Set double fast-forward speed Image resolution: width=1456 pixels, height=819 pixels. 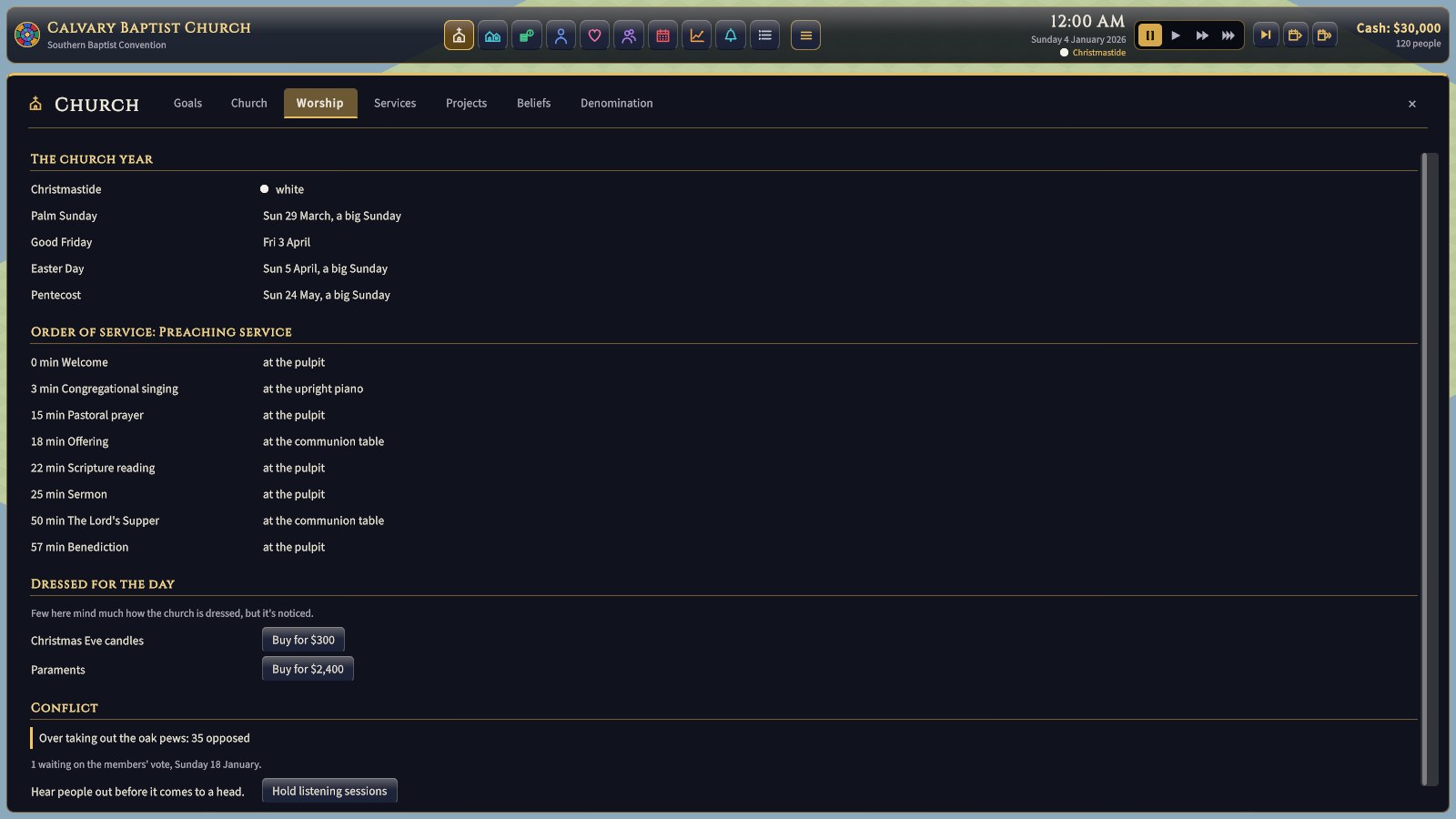point(1202,35)
